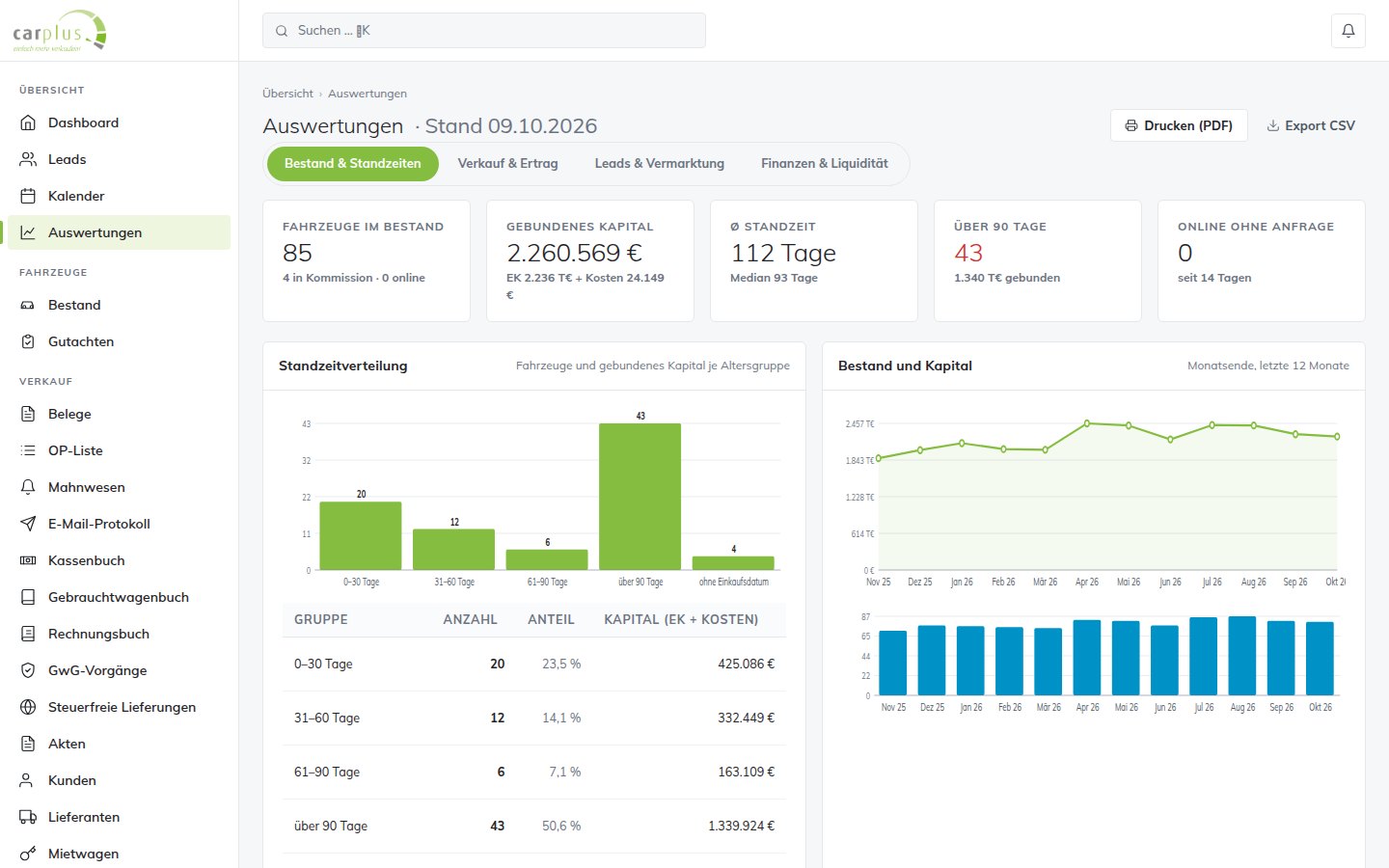The height and width of the screenshot is (868, 1389).
Task: Click the Mietwagen key icon
Action: point(28,854)
